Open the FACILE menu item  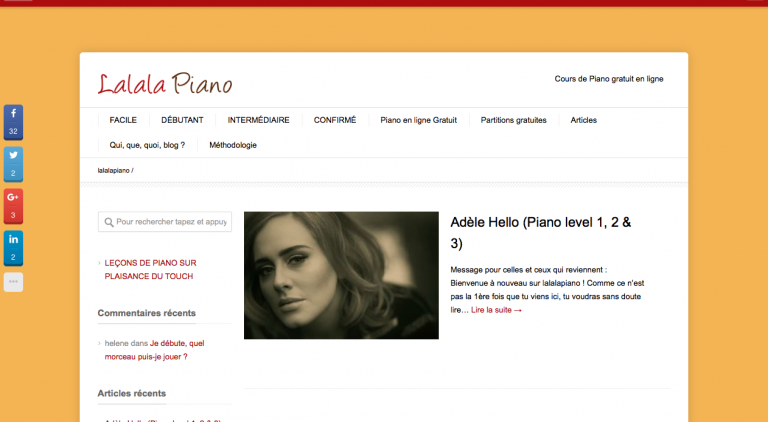[x=123, y=120]
